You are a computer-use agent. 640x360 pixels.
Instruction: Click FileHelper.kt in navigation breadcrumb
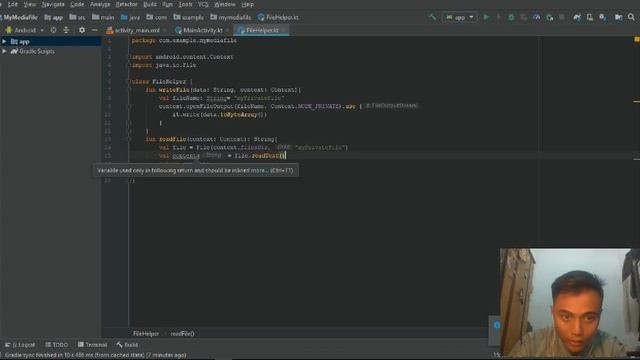(278, 17)
